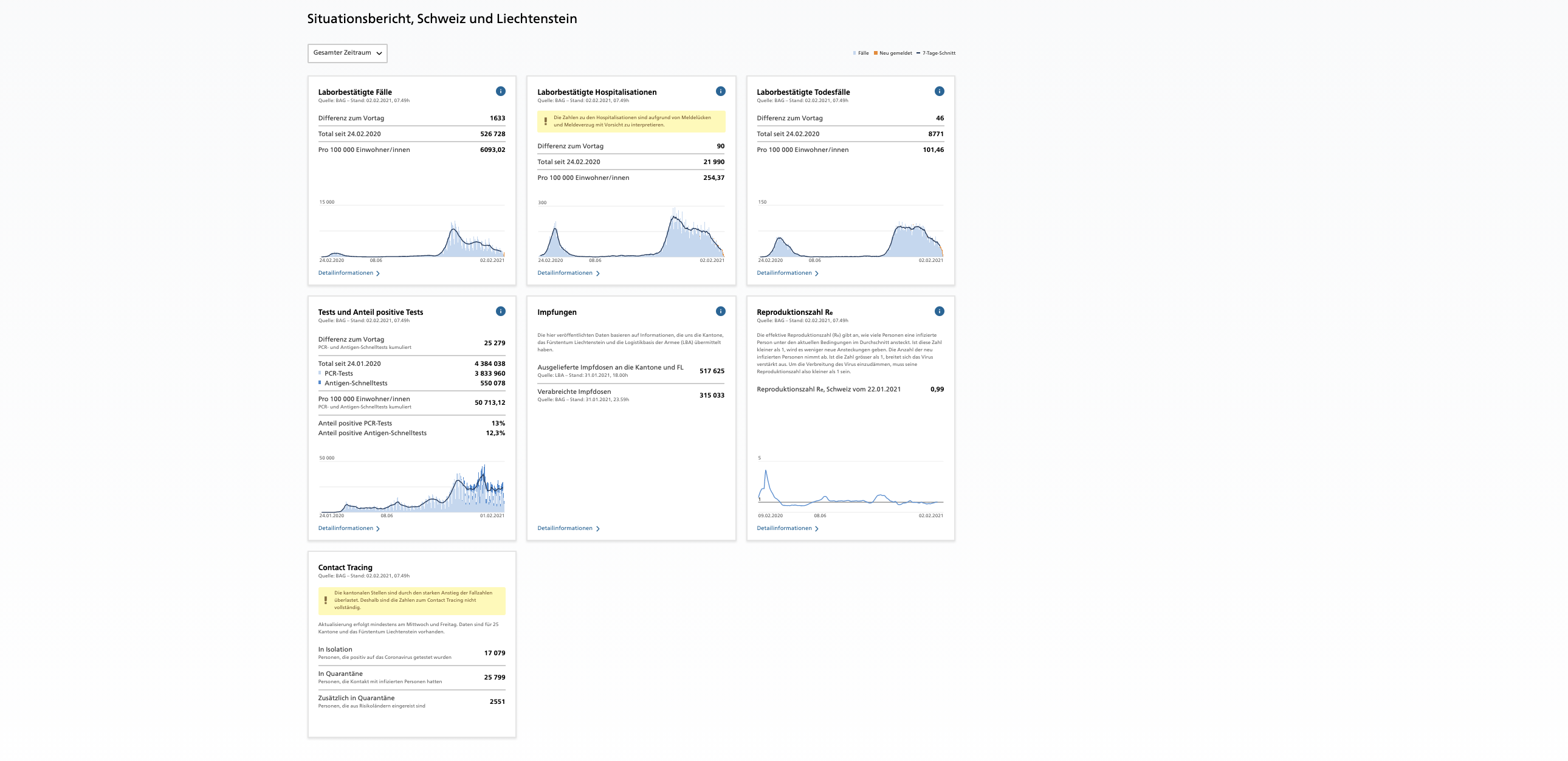Click warning icon in Hospitalisationen notice
The image size is (1568, 761).
tap(545, 121)
